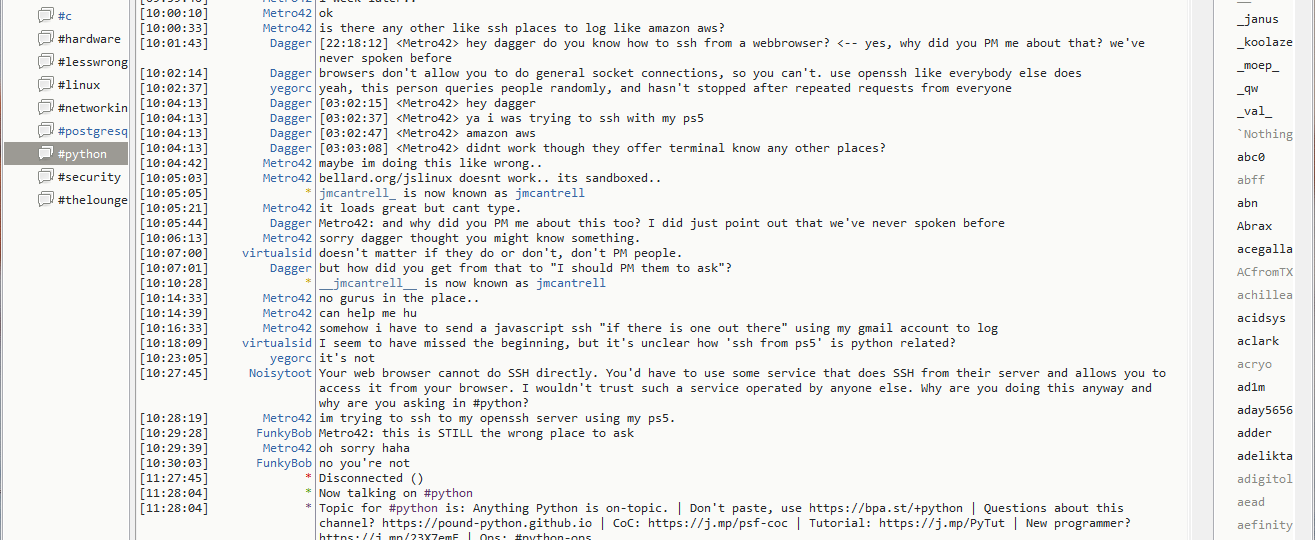Click the #linux channel chat icon
Image resolution: width=1315 pixels, height=540 pixels.
coord(45,85)
